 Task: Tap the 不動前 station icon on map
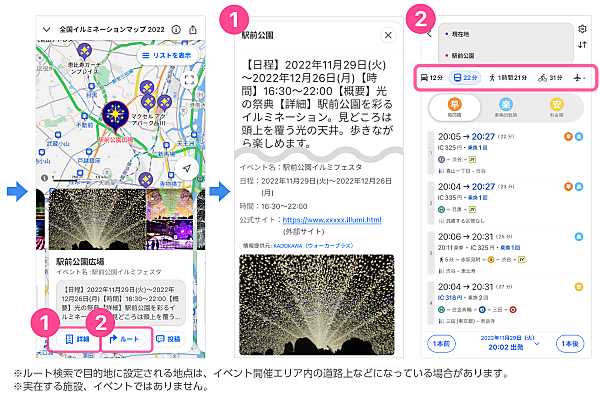point(84,116)
